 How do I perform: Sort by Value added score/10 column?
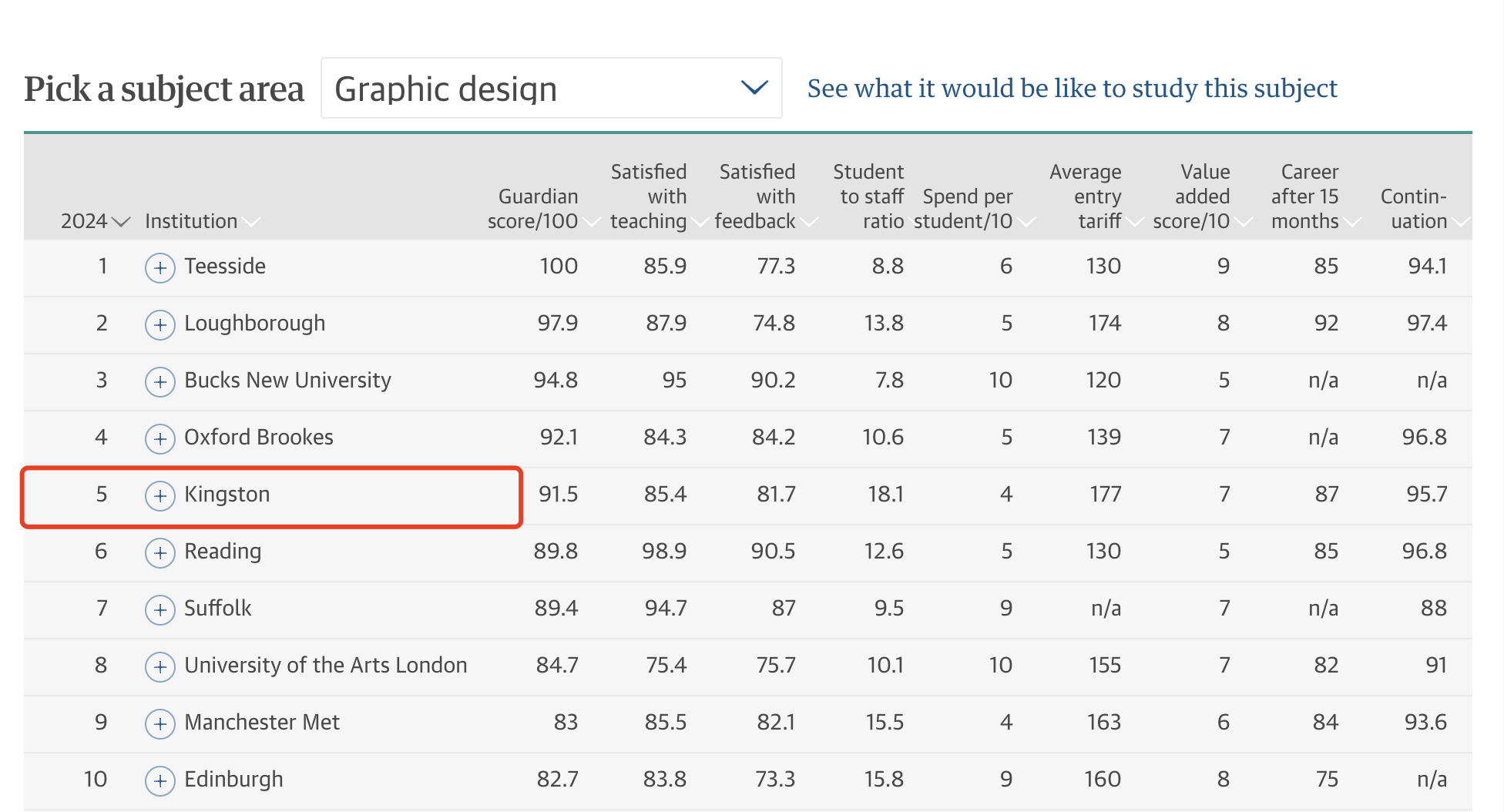(1202, 196)
